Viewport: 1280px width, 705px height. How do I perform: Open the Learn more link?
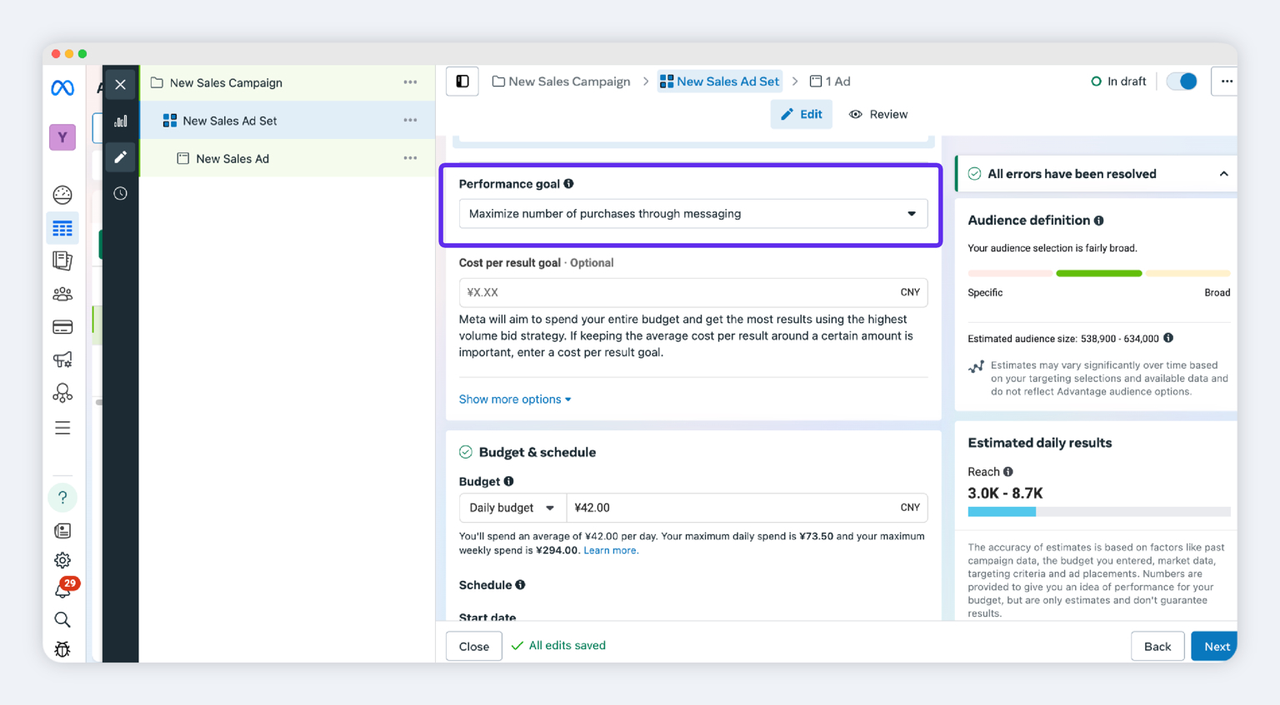pos(611,550)
